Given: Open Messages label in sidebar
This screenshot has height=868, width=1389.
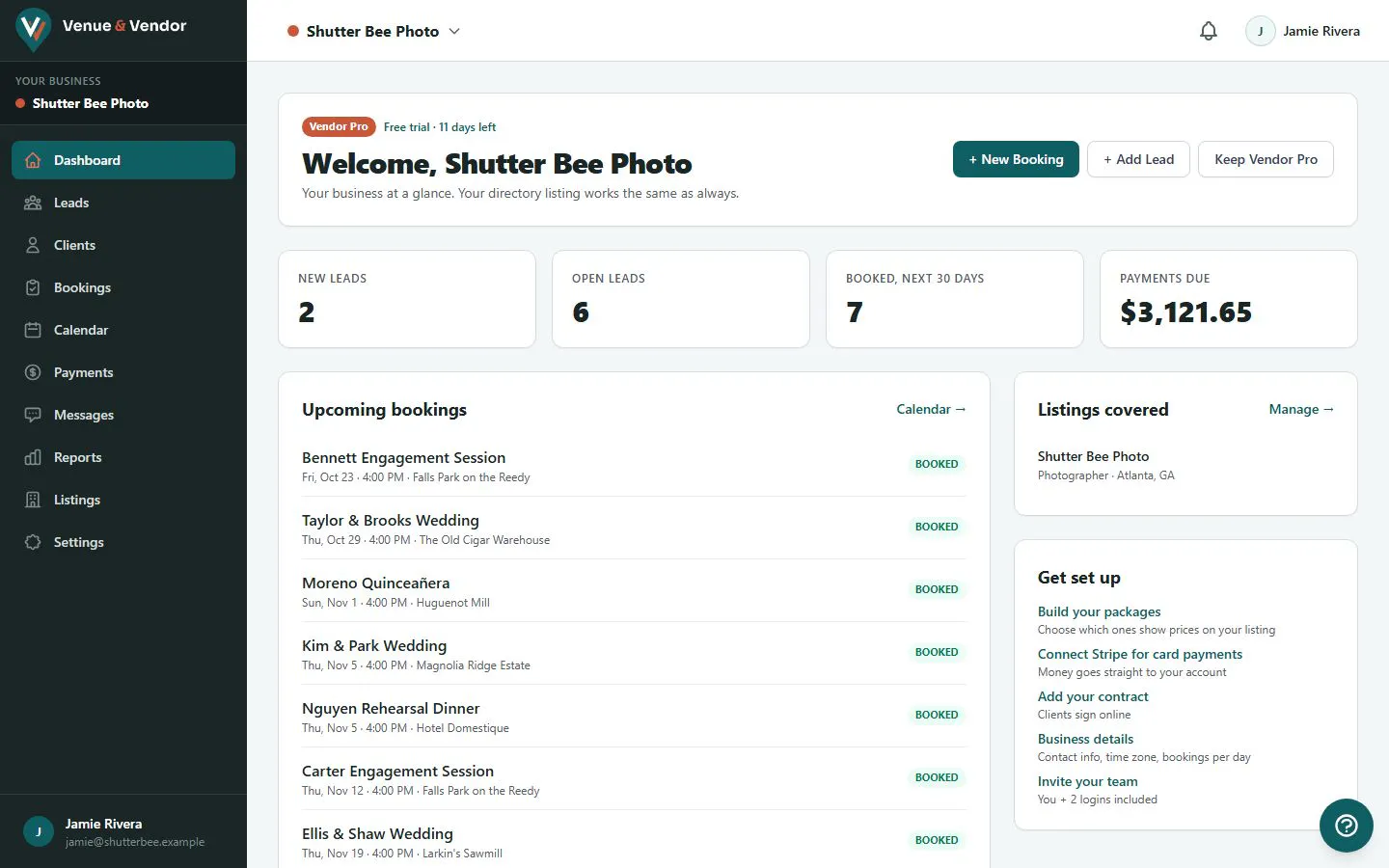Looking at the screenshot, I should [x=84, y=415].
